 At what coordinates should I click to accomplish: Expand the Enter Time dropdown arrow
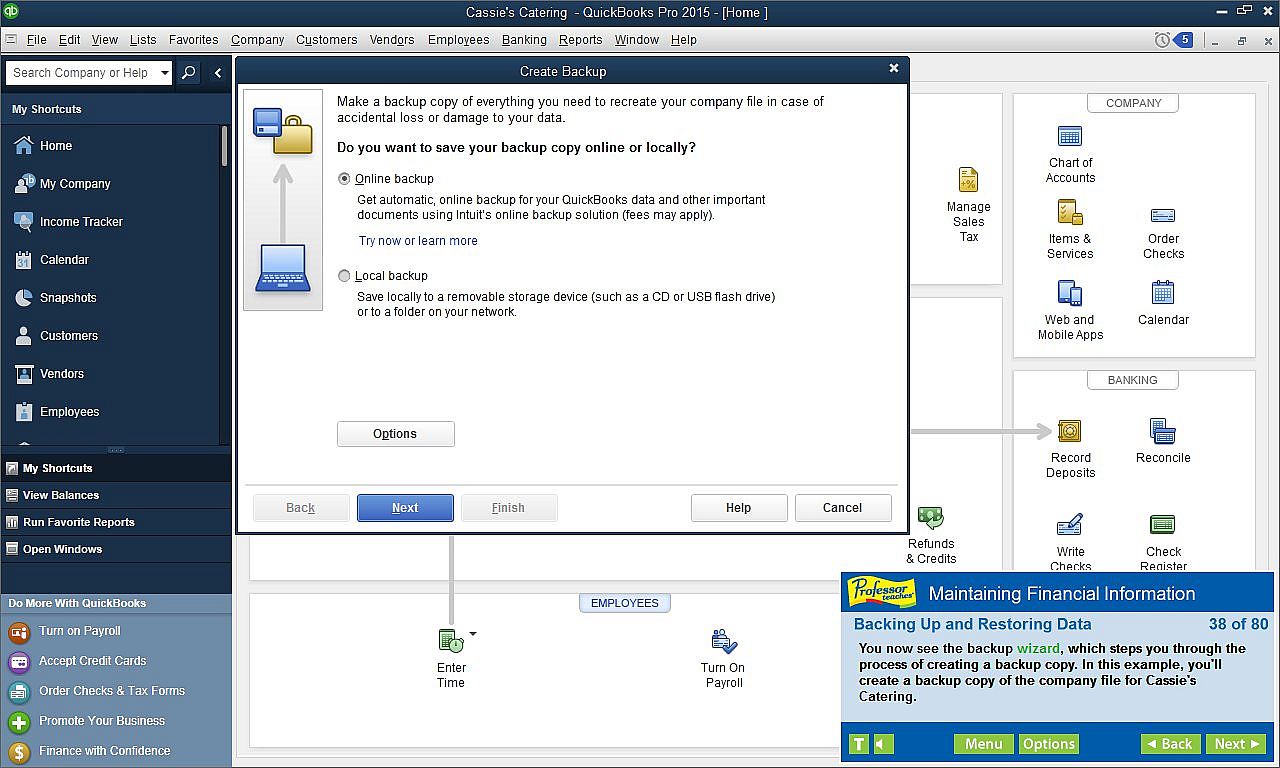473,633
